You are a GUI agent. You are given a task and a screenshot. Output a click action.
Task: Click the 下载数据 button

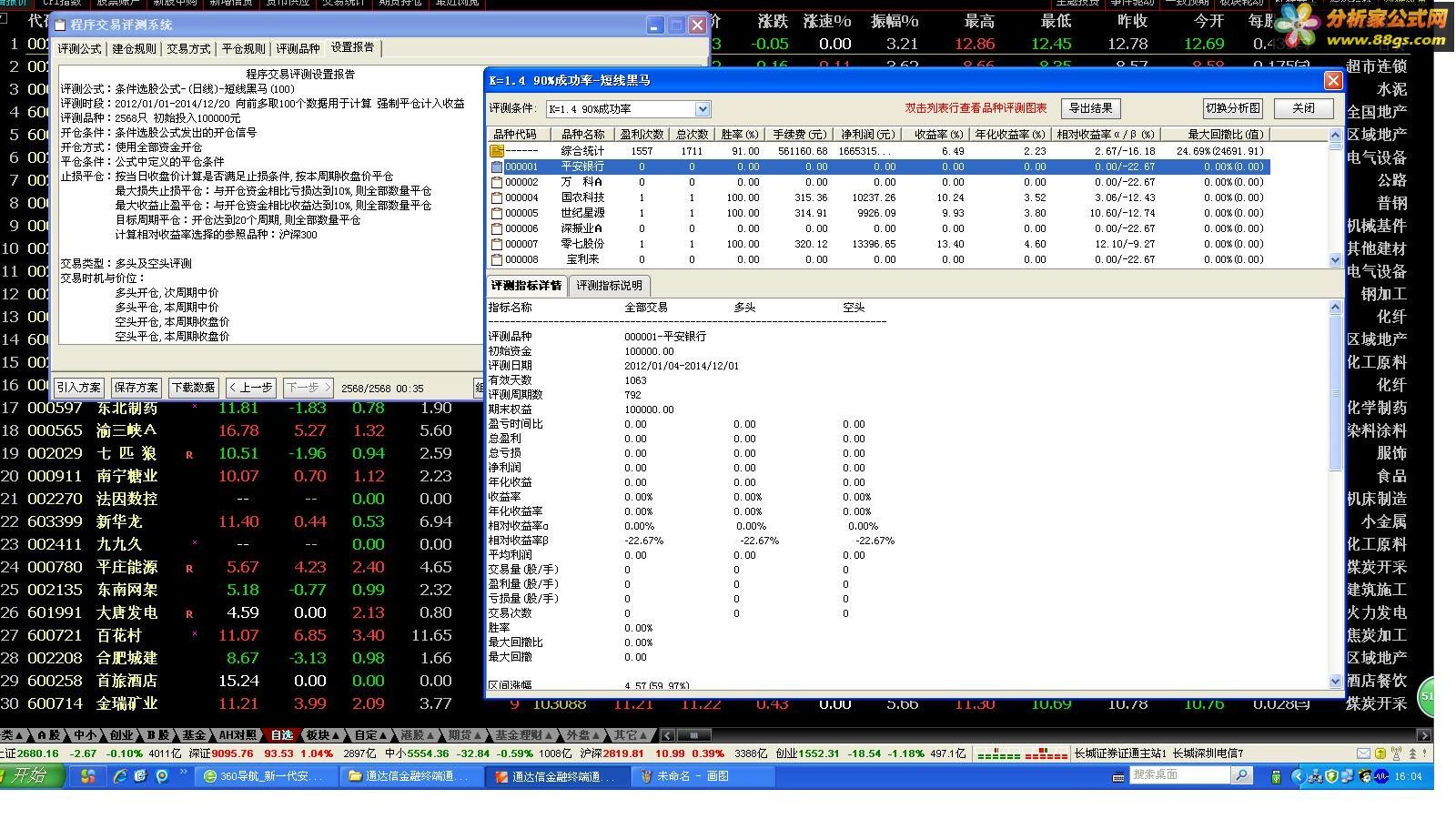point(194,388)
